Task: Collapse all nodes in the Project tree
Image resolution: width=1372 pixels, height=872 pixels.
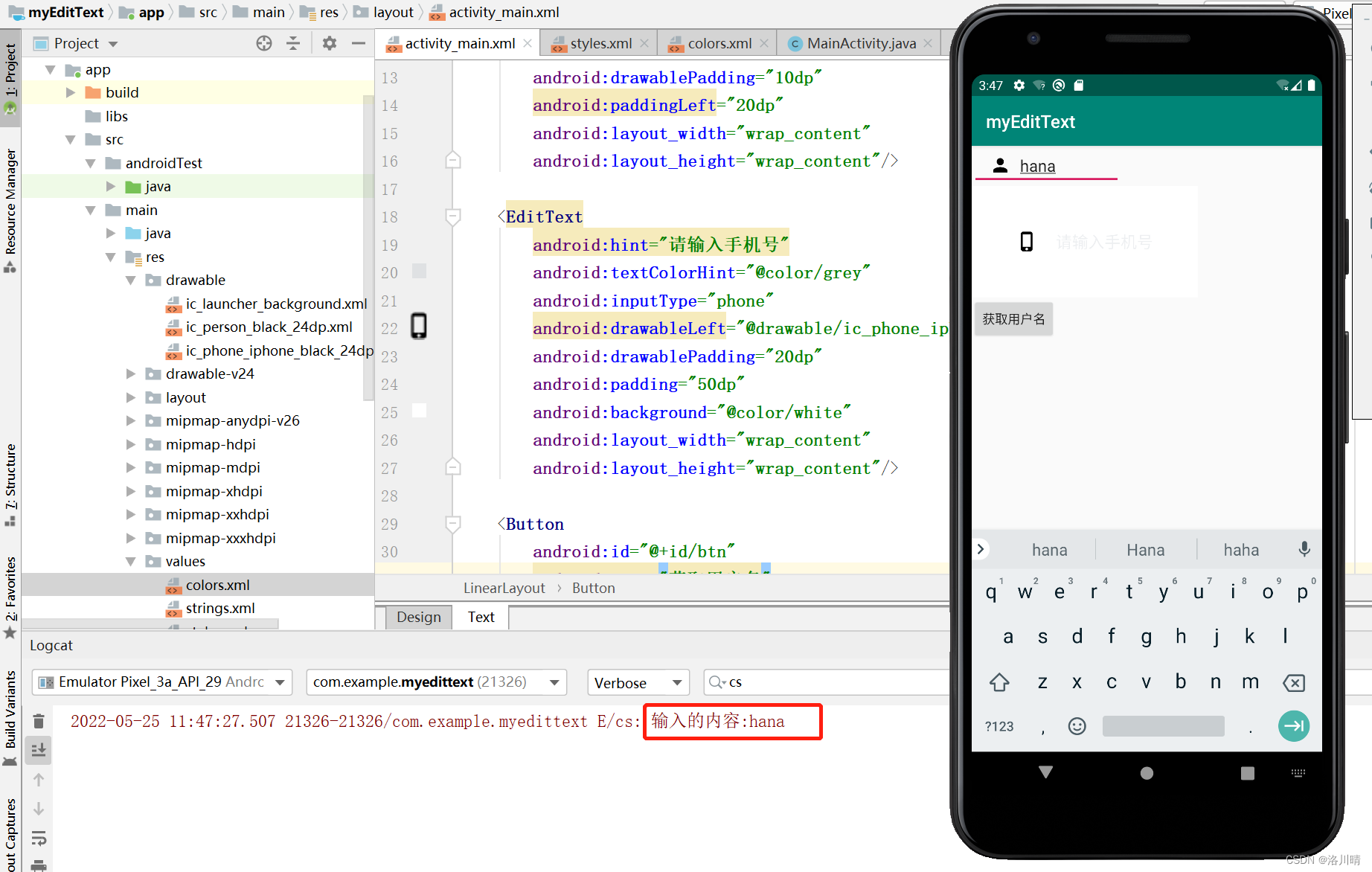Action: coord(293,43)
